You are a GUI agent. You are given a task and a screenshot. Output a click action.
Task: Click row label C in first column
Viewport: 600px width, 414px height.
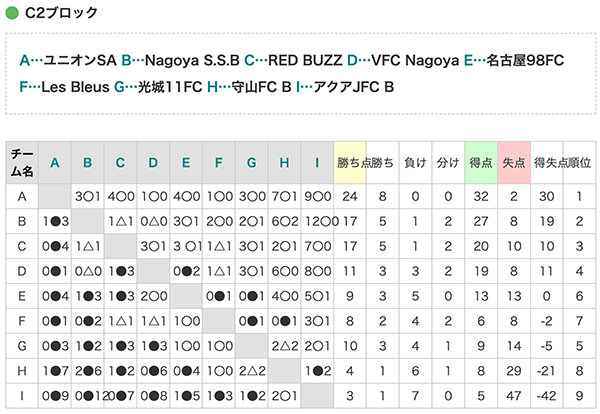pos(22,246)
